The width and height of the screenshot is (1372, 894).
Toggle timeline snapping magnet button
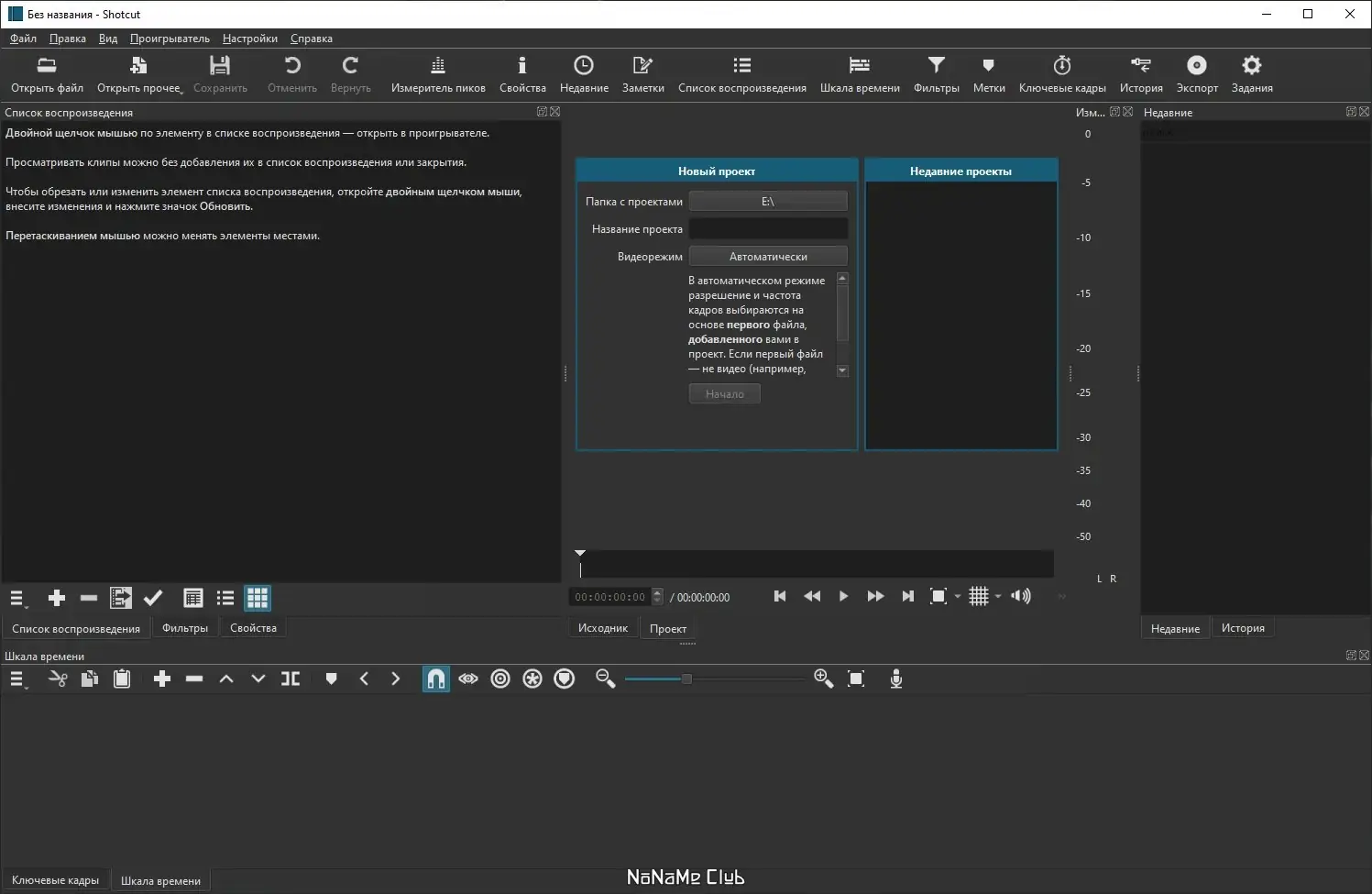(x=436, y=679)
